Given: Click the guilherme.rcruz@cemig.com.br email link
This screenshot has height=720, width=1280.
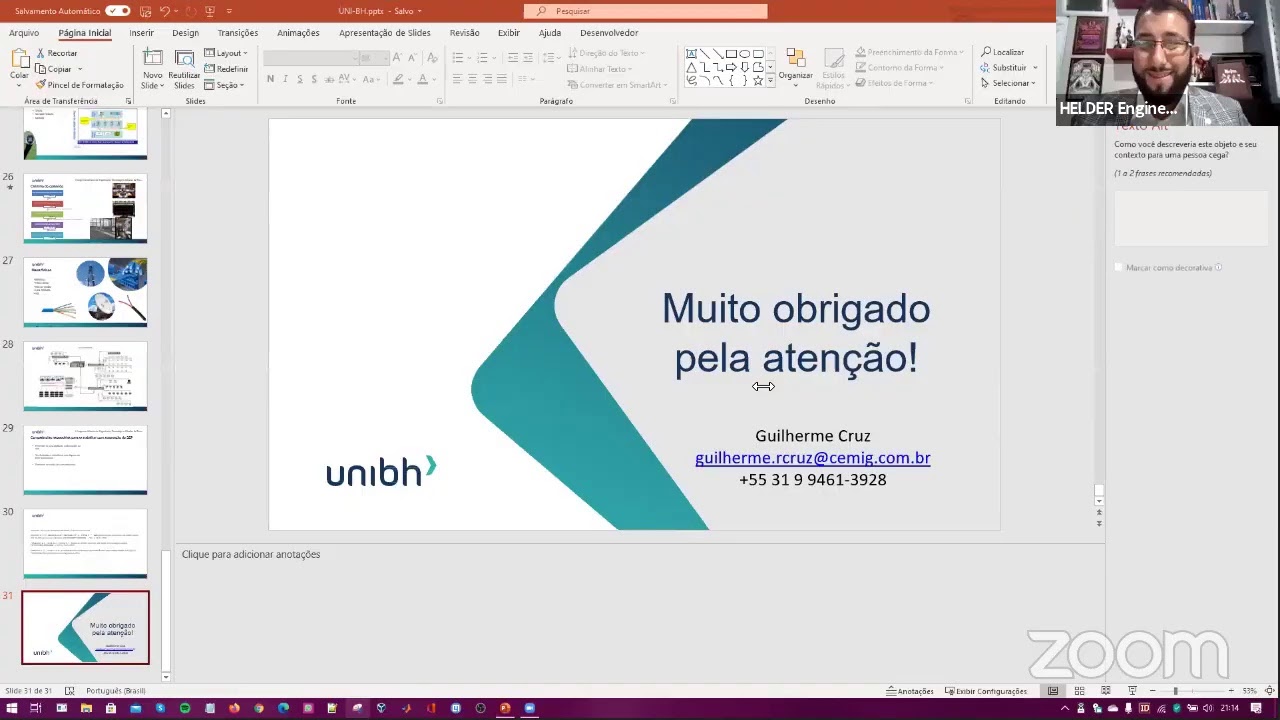Looking at the screenshot, I should (813, 458).
